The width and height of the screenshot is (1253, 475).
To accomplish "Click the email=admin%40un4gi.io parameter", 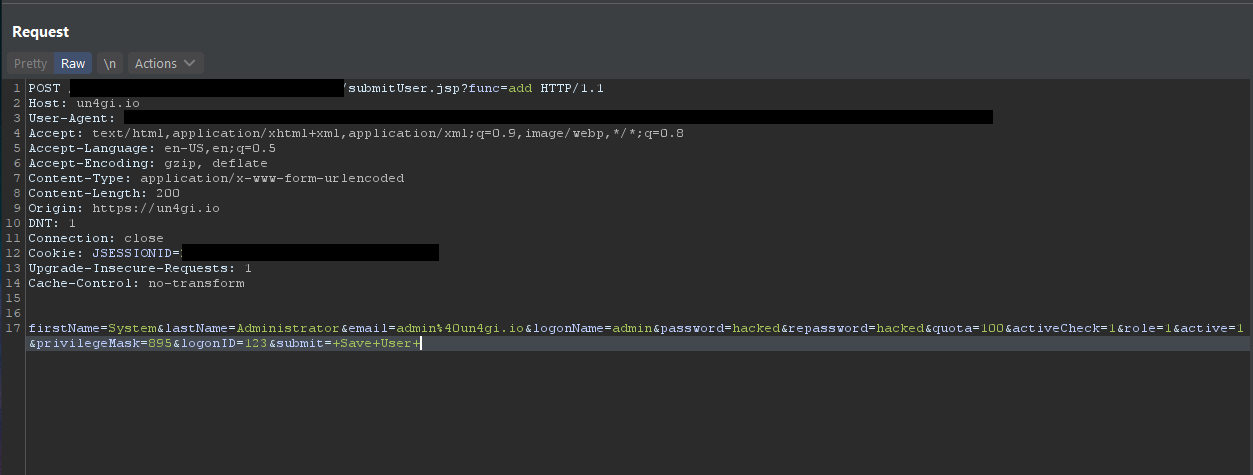I will coord(436,328).
